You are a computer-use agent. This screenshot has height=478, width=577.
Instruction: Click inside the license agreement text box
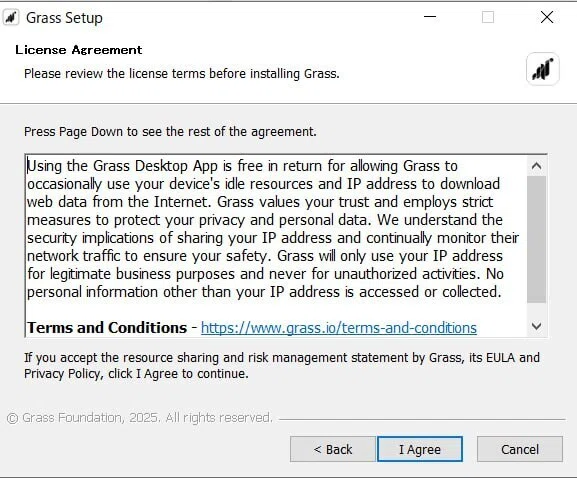point(276,245)
